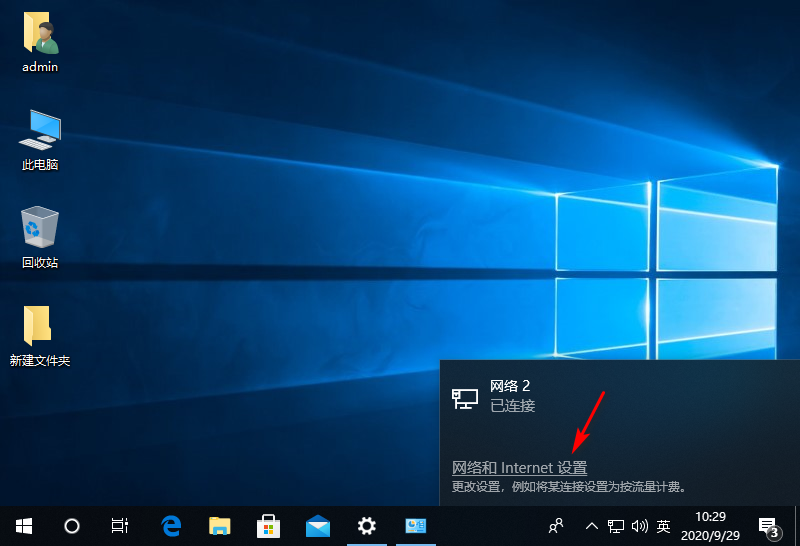This screenshot has height=546, width=800.
Task: Select the 网络 2 connected network
Action: [x=510, y=396]
